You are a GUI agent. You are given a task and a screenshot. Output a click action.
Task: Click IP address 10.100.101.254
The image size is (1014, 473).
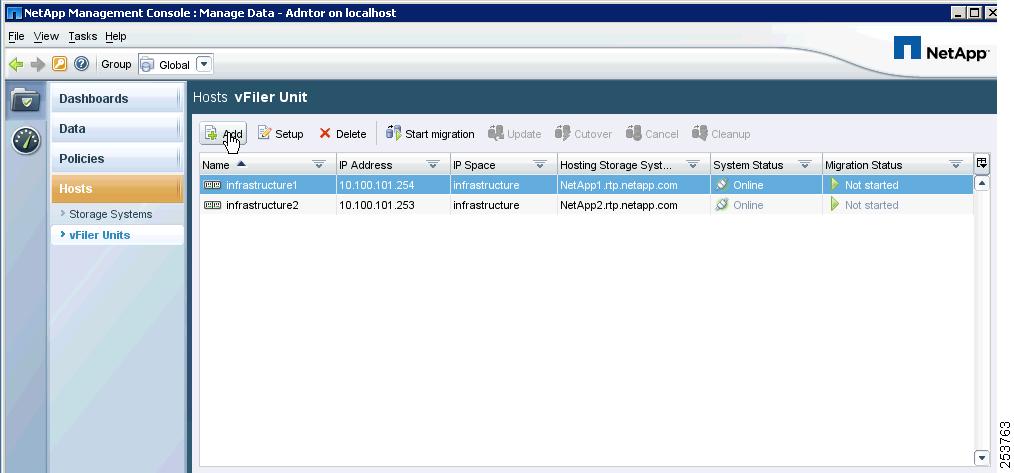pyautogui.click(x=376, y=185)
